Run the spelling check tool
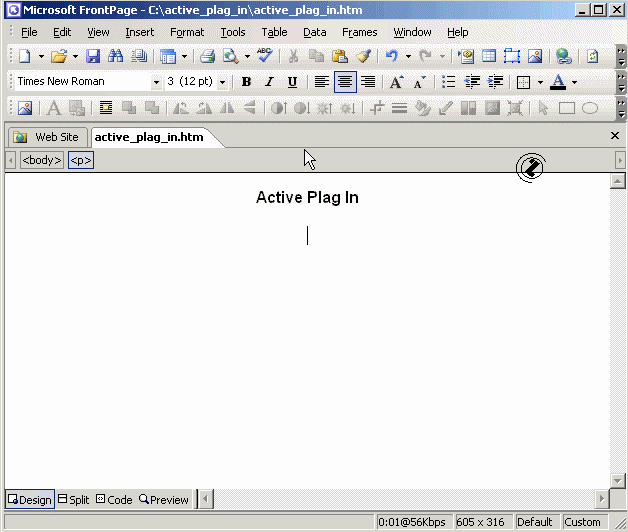Viewport: 628px width, 532px height. point(264,57)
